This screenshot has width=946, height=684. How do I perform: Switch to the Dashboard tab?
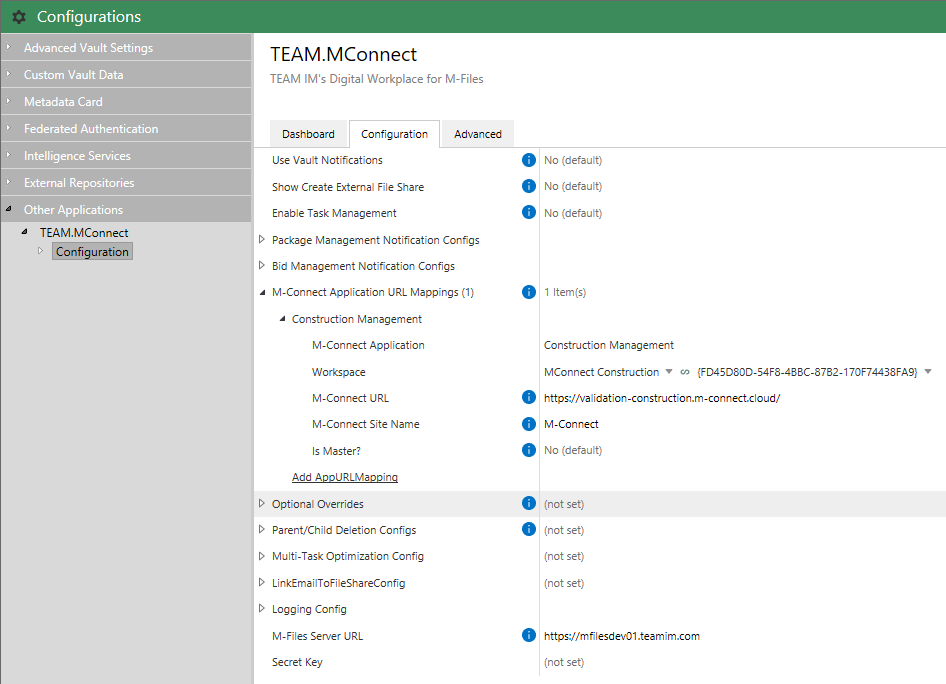[308, 134]
